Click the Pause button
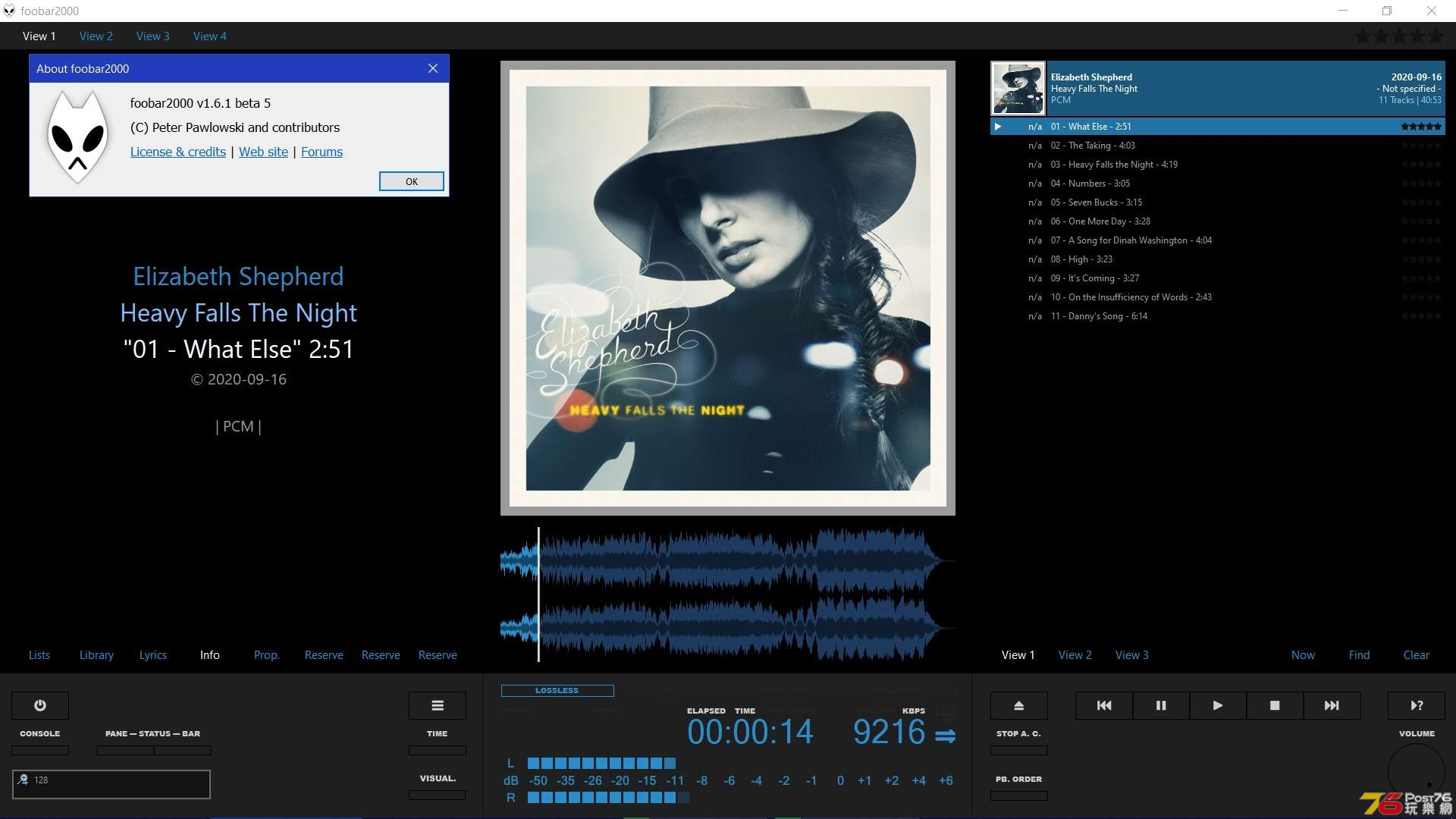 click(x=1161, y=705)
